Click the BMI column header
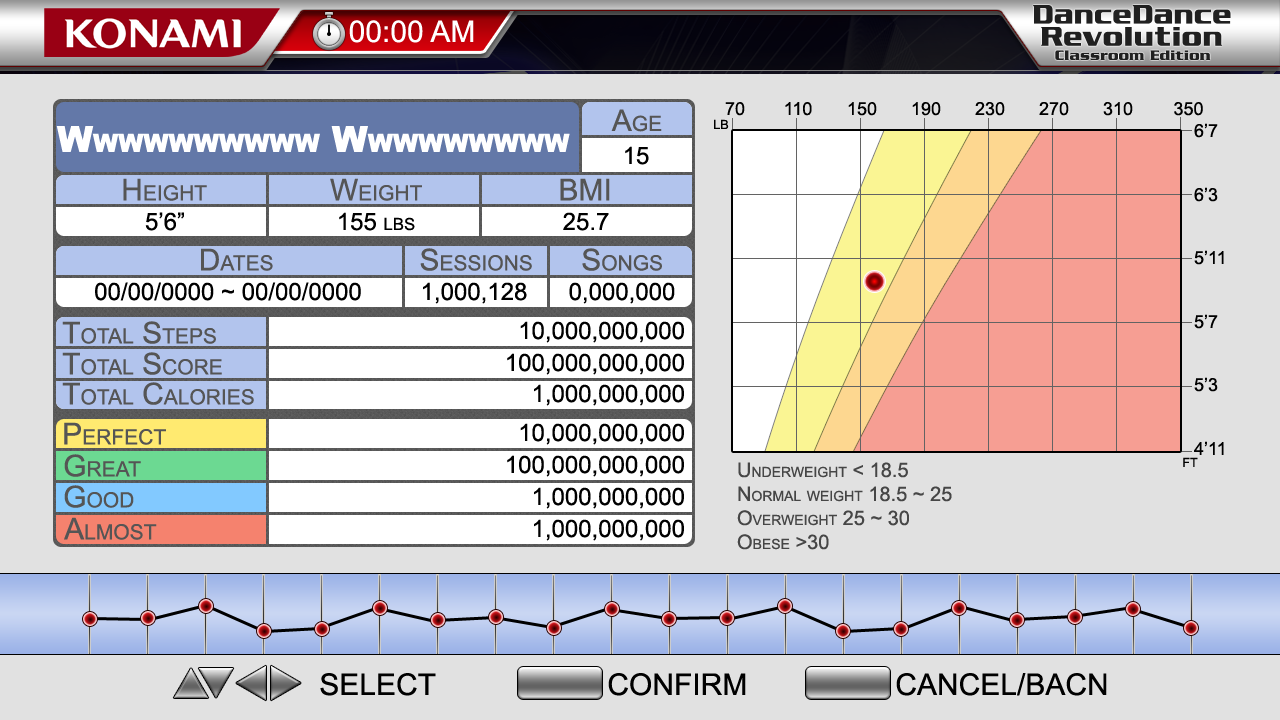1280x720 pixels. click(586, 190)
